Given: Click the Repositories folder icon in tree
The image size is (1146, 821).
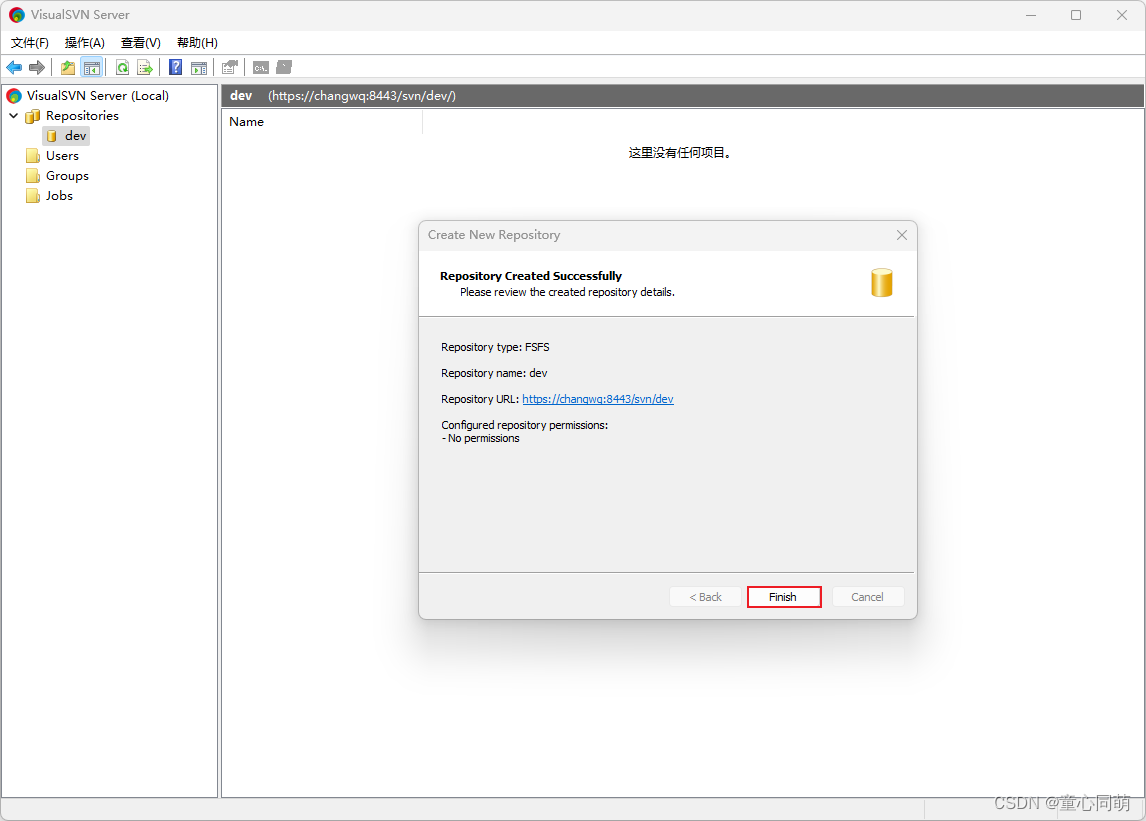Looking at the screenshot, I should click(x=33, y=116).
